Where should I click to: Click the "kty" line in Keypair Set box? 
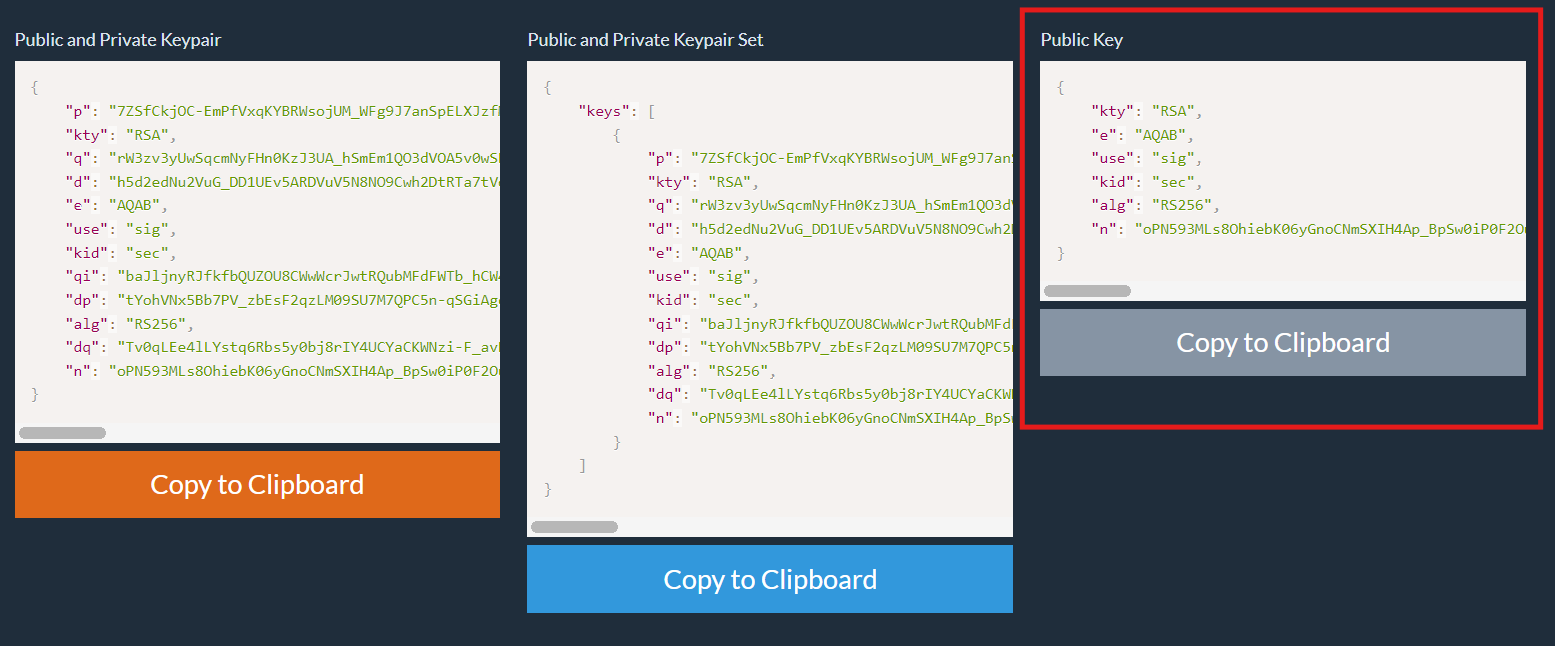point(701,182)
